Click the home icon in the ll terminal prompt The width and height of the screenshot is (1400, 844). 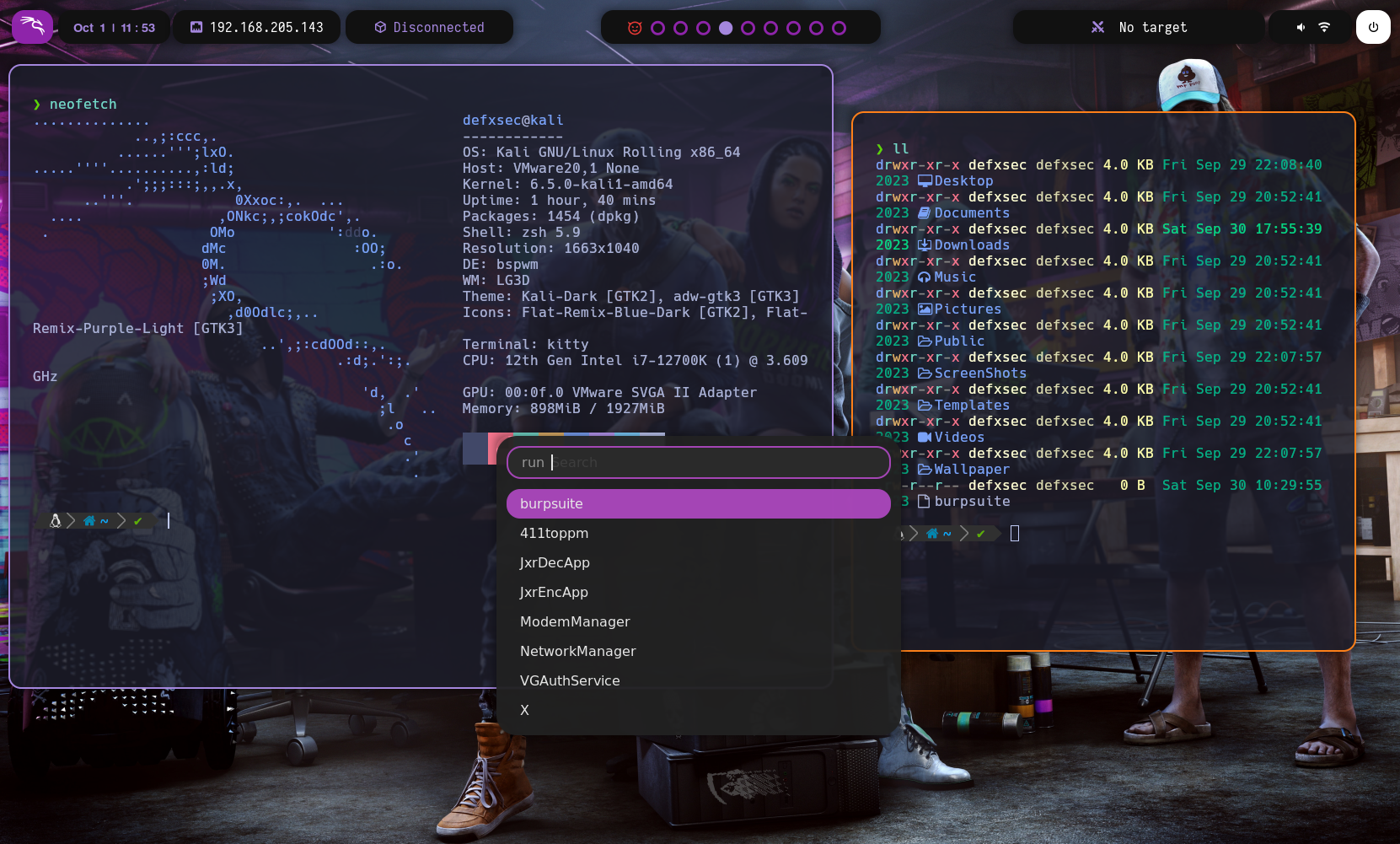click(x=932, y=534)
